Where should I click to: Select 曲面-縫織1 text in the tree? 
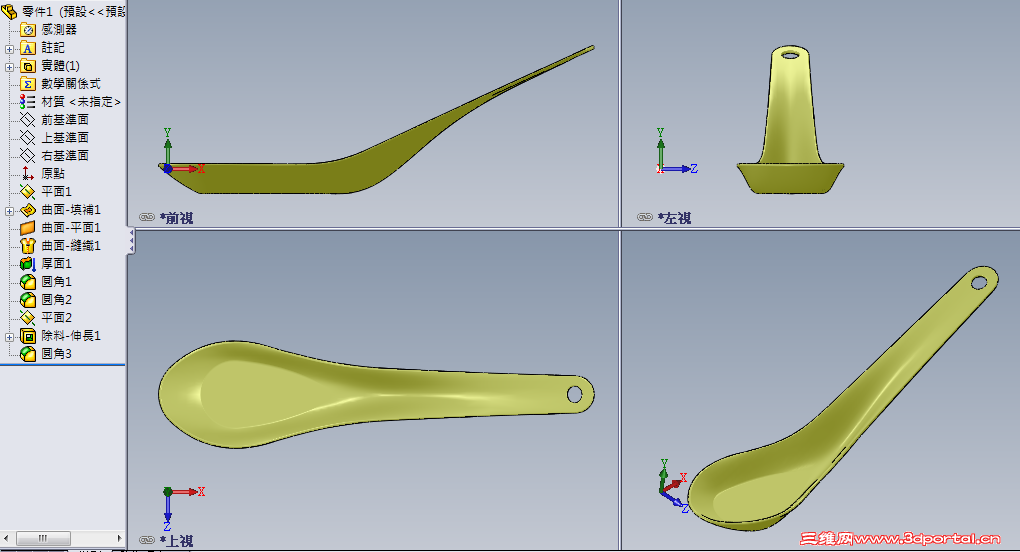click(71, 246)
